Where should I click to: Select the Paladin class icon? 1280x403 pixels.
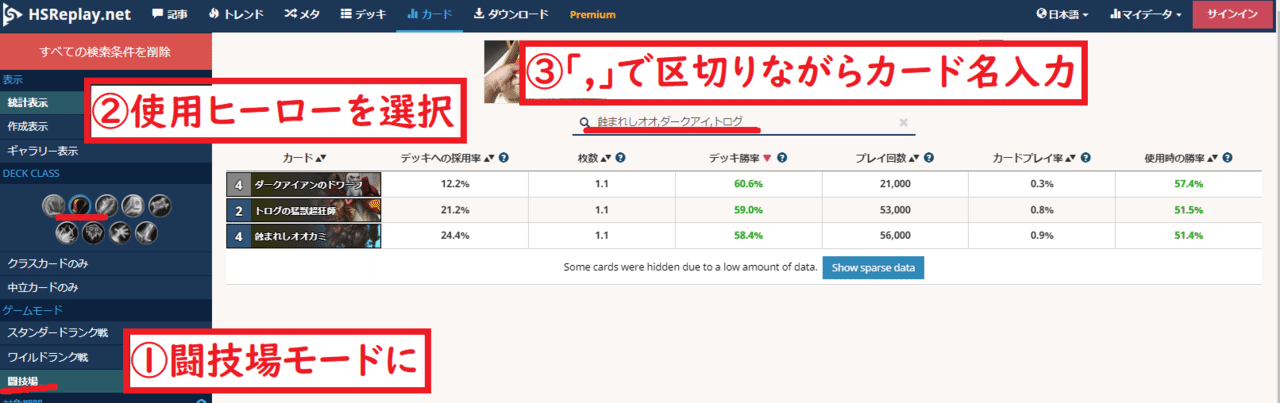pyautogui.click(x=132, y=204)
